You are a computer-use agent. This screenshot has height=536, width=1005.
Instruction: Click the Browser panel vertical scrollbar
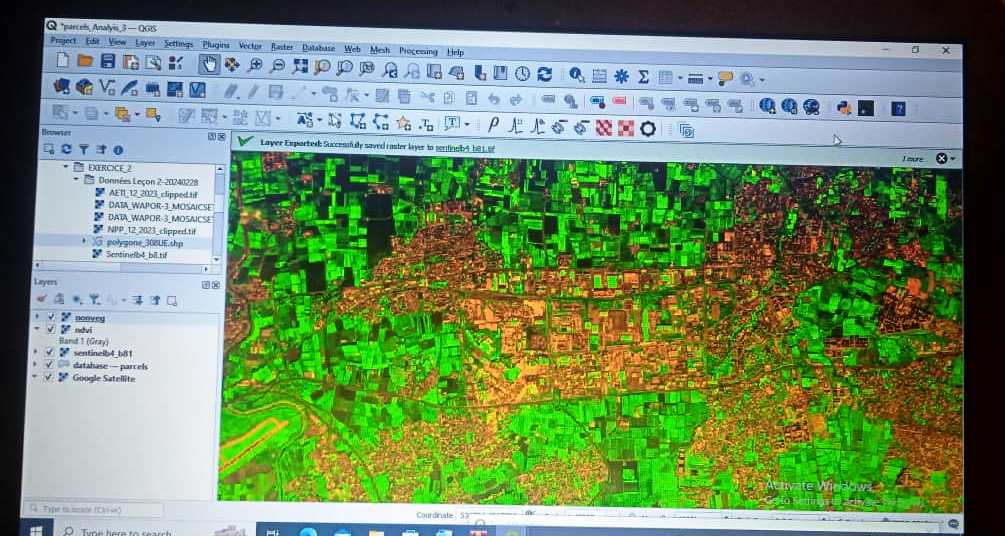click(x=220, y=212)
